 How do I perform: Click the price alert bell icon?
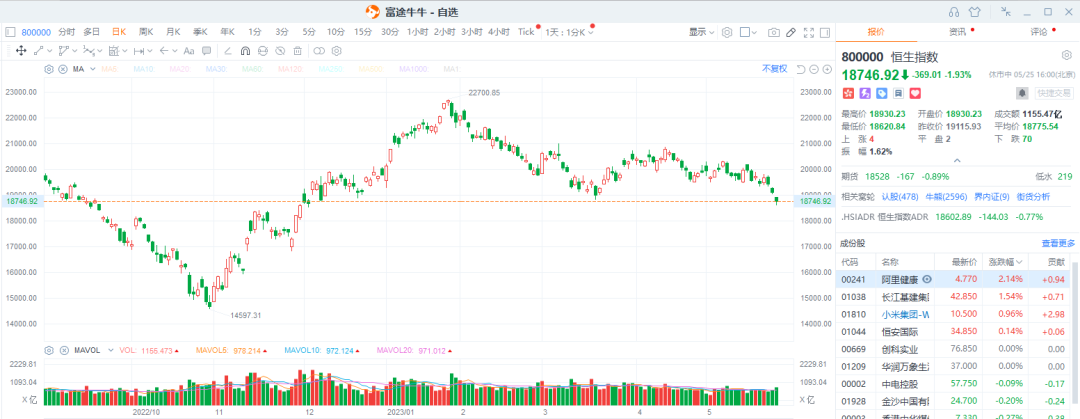[x=1023, y=93]
